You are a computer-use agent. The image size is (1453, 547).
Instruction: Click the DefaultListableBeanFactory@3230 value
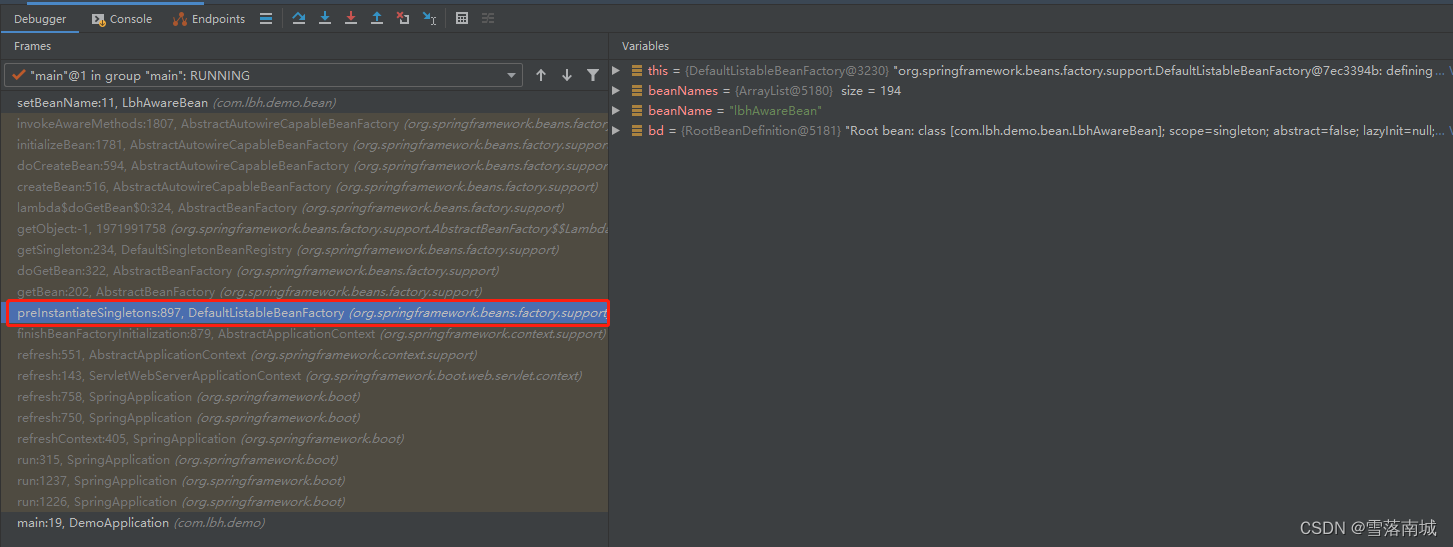click(x=787, y=71)
